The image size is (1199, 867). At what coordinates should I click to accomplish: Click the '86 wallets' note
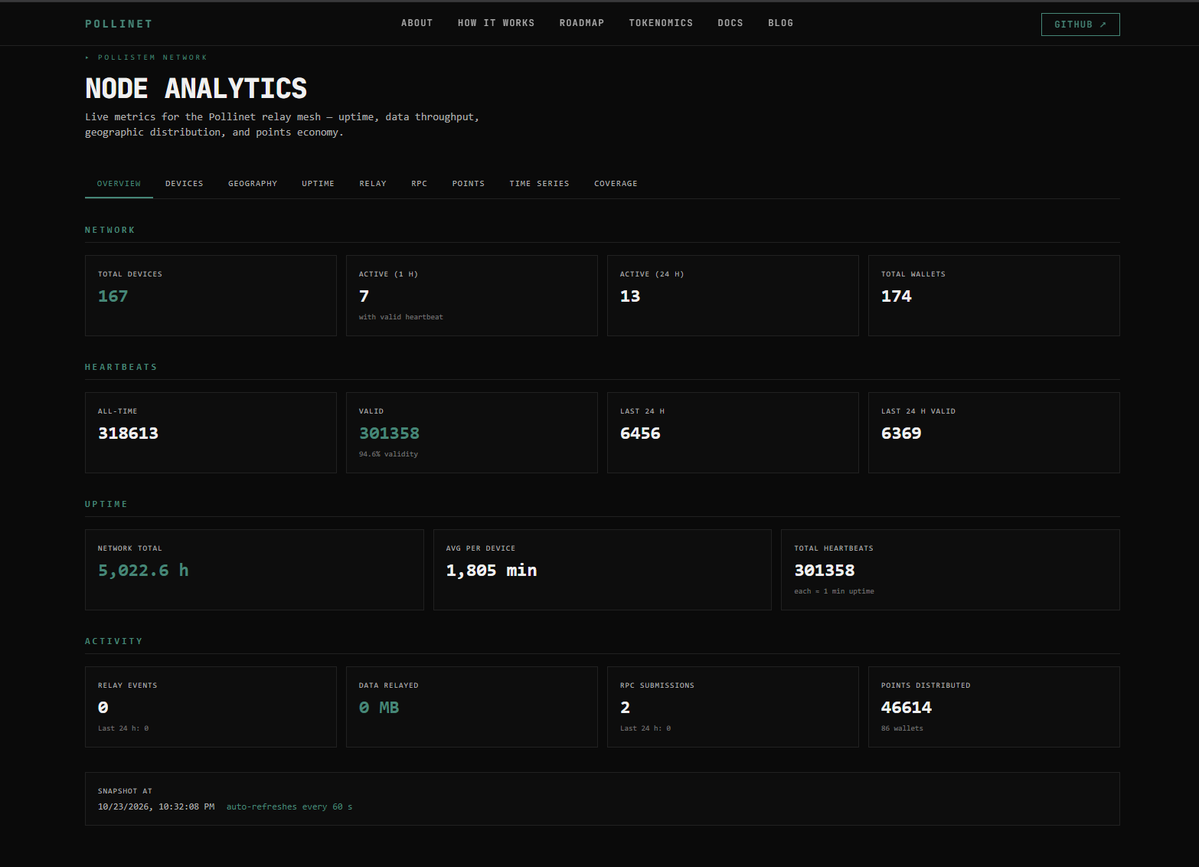tap(902, 729)
